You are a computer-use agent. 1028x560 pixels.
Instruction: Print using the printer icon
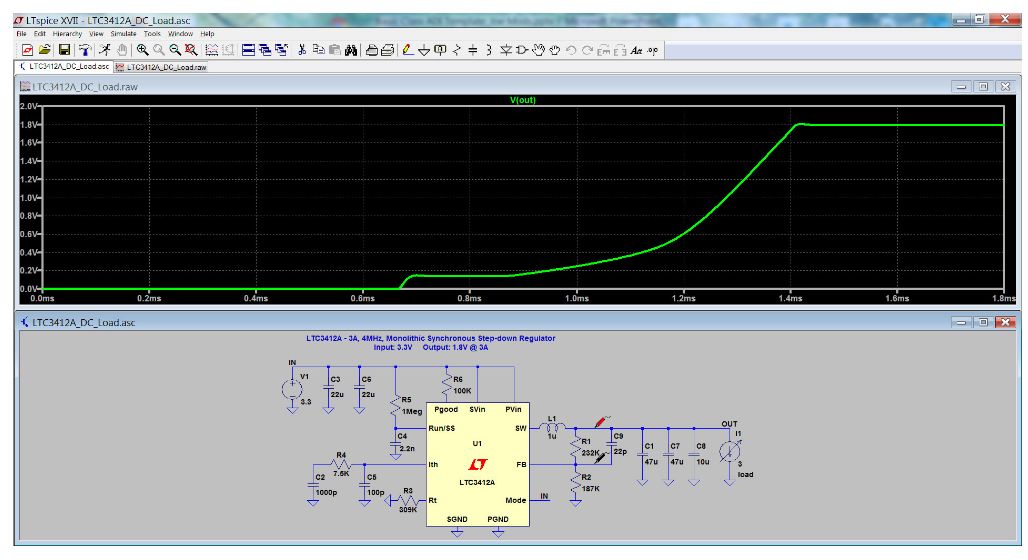click(x=371, y=50)
